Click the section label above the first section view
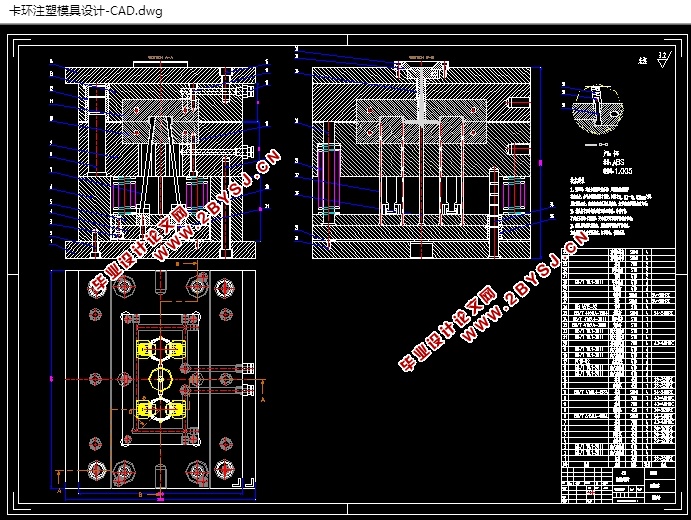691x520 pixels. [x=160, y=58]
